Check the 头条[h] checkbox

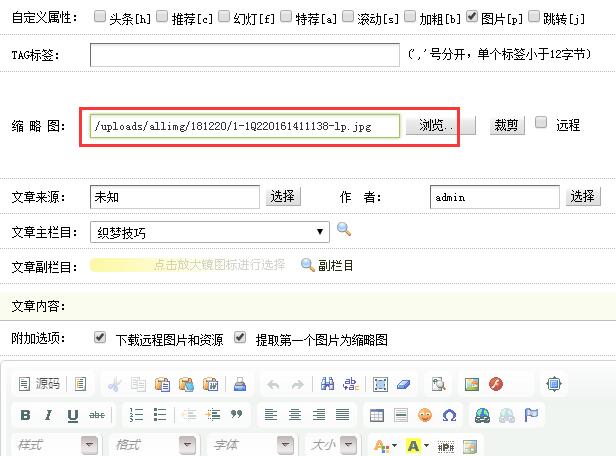pos(100,16)
